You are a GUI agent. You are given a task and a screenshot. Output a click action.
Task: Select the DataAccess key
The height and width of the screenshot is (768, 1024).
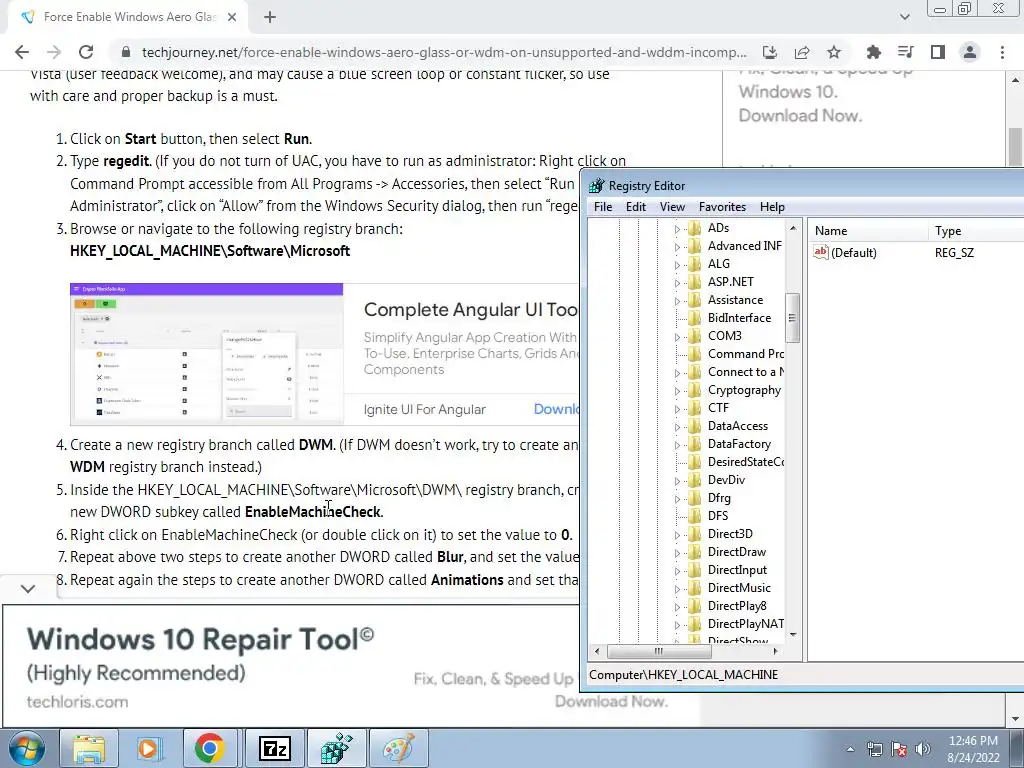click(x=738, y=426)
